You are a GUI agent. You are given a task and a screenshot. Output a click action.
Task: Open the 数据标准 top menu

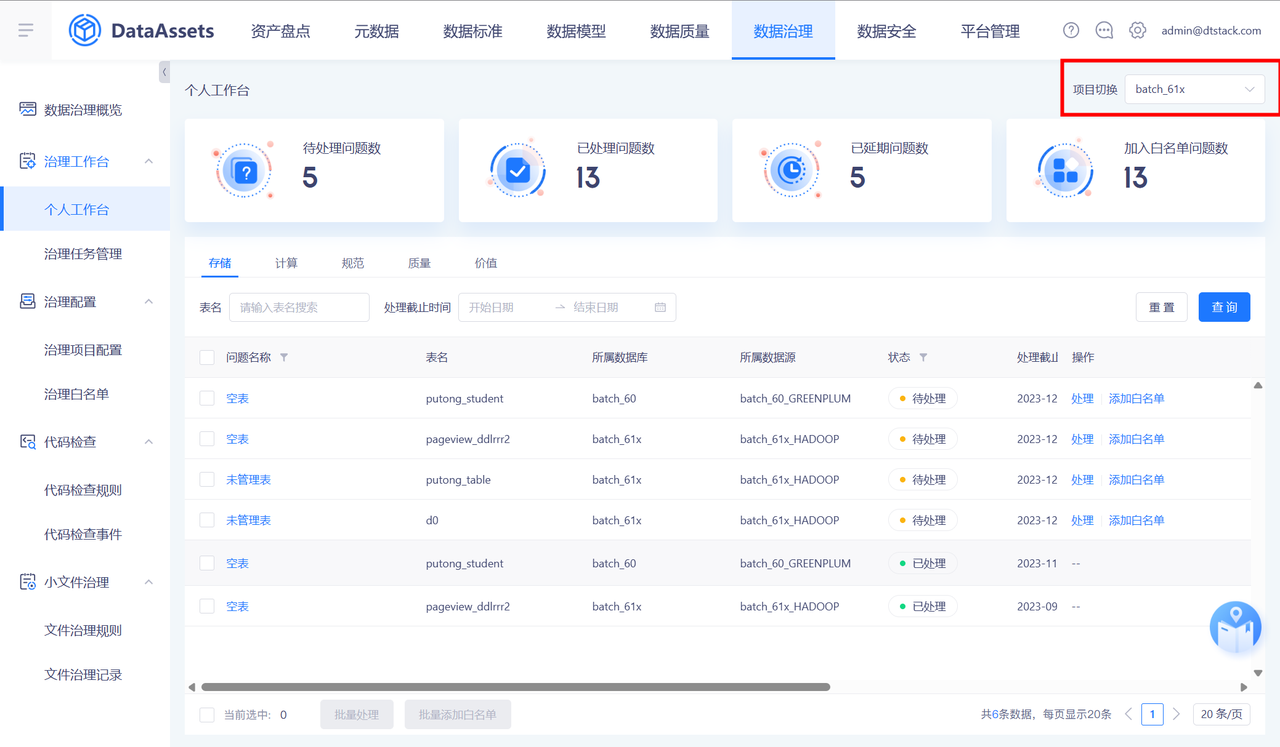click(x=473, y=31)
